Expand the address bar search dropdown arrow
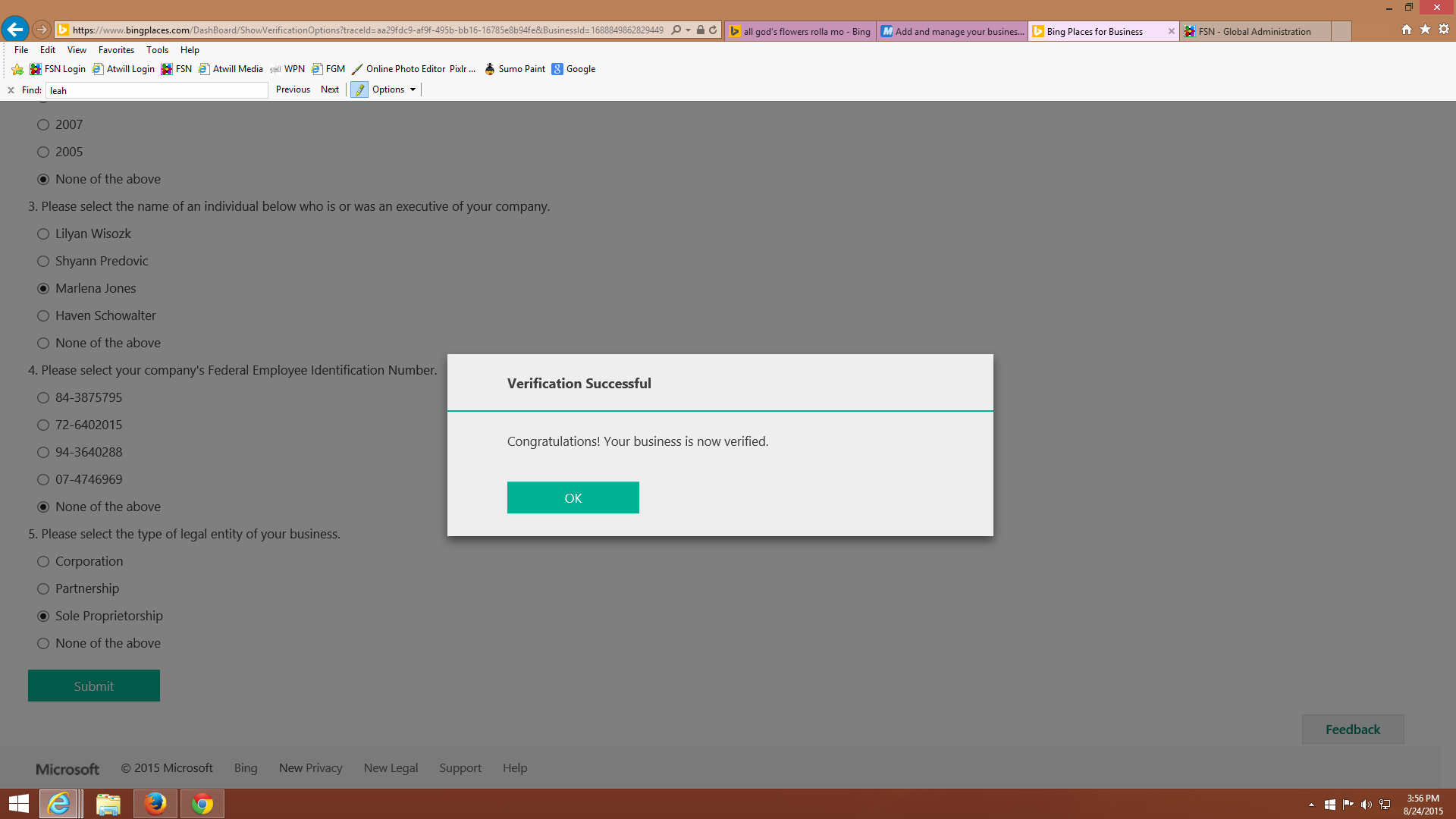The height and width of the screenshot is (819, 1456). tap(688, 30)
